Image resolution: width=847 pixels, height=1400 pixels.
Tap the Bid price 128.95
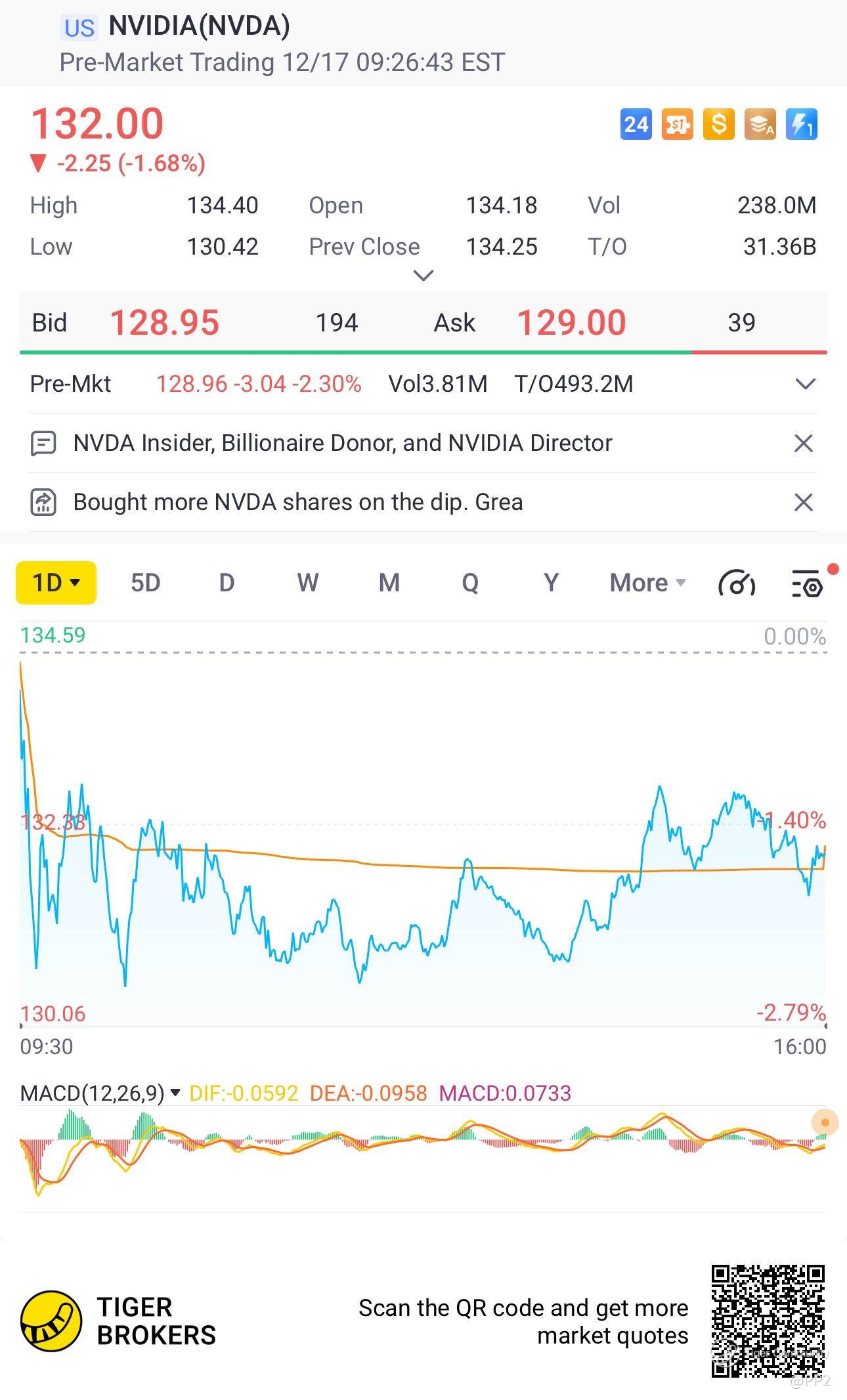tap(164, 323)
